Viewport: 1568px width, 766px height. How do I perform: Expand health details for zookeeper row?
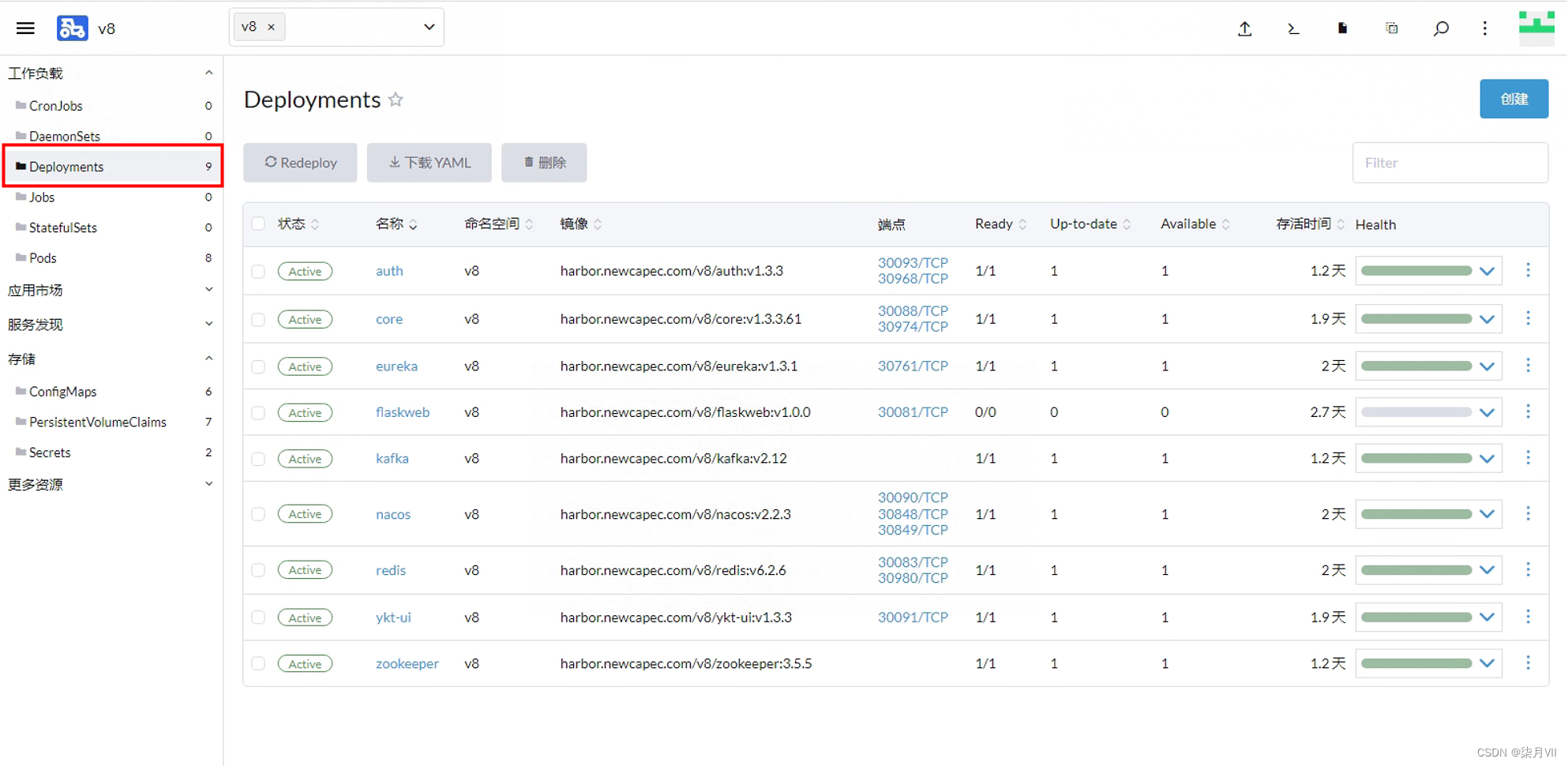1487,663
